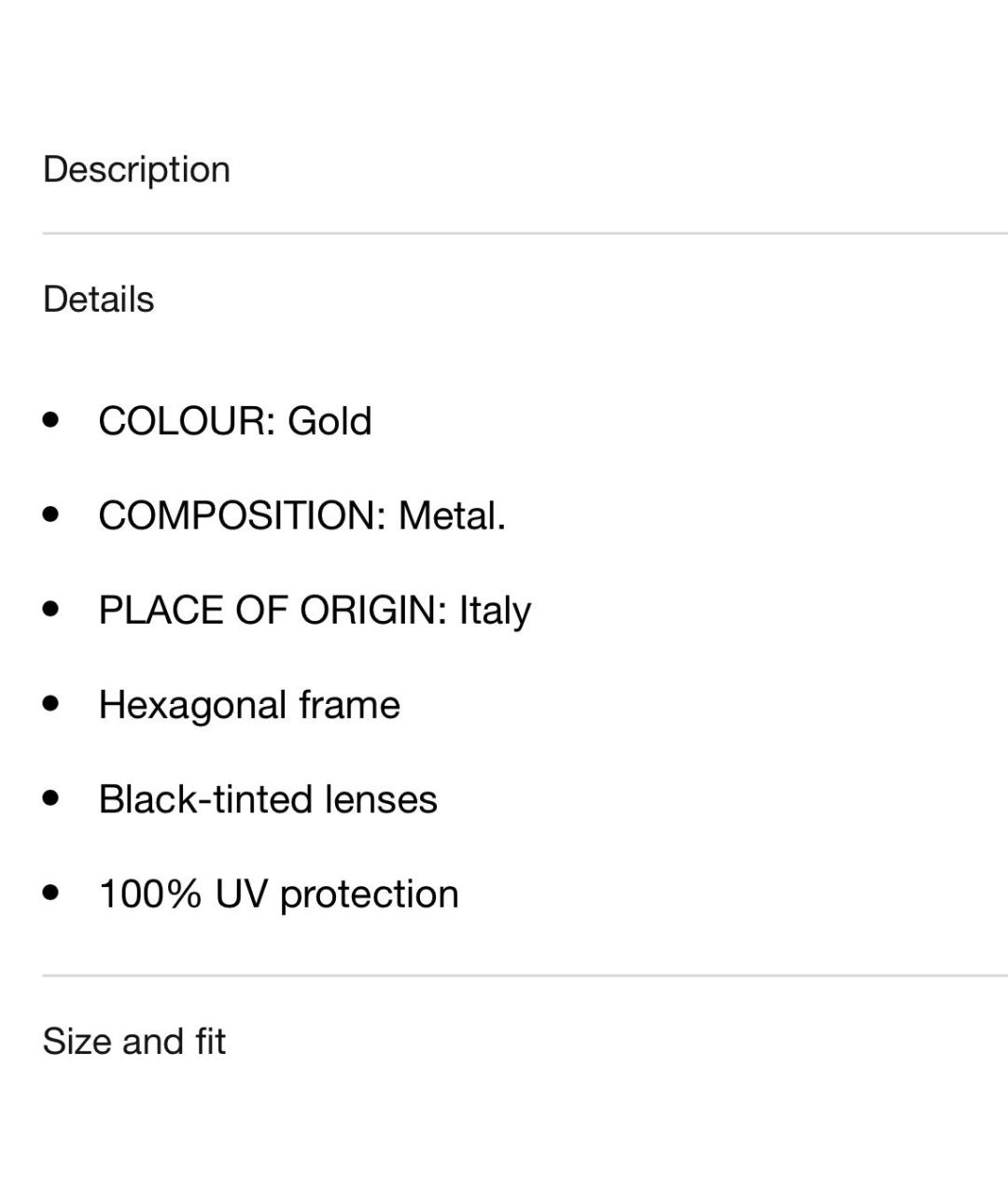The width and height of the screenshot is (1008, 1195).
Task: Click the bullet beside PLACE OF ORIGIN
Action: (51, 610)
